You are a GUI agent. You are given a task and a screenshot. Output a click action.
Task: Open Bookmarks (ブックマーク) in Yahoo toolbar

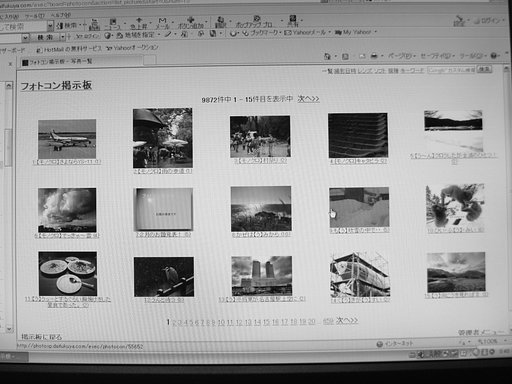coord(261,33)
